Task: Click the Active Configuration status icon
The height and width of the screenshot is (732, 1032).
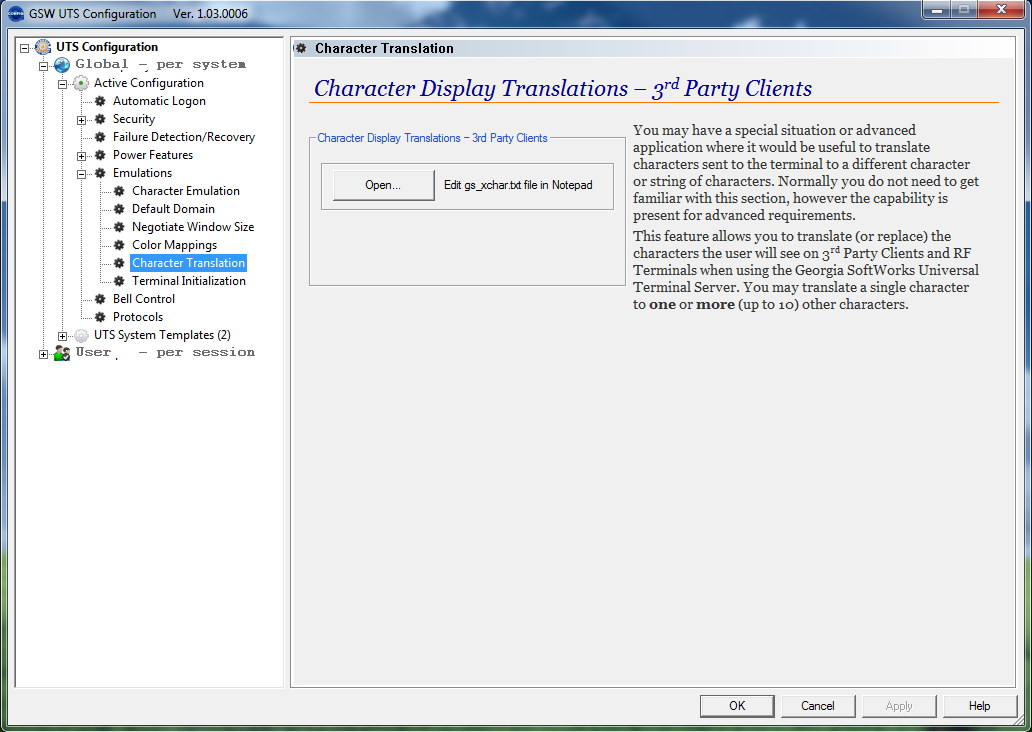Action: click(x=81, y=83)
